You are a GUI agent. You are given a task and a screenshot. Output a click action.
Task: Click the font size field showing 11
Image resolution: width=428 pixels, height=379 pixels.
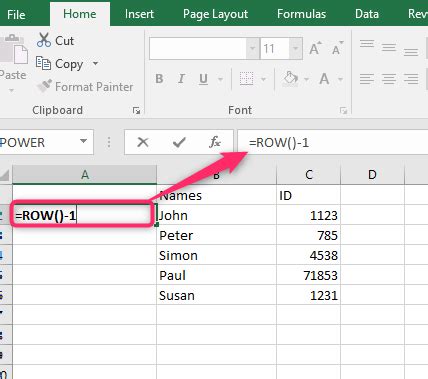click(274, 49)
